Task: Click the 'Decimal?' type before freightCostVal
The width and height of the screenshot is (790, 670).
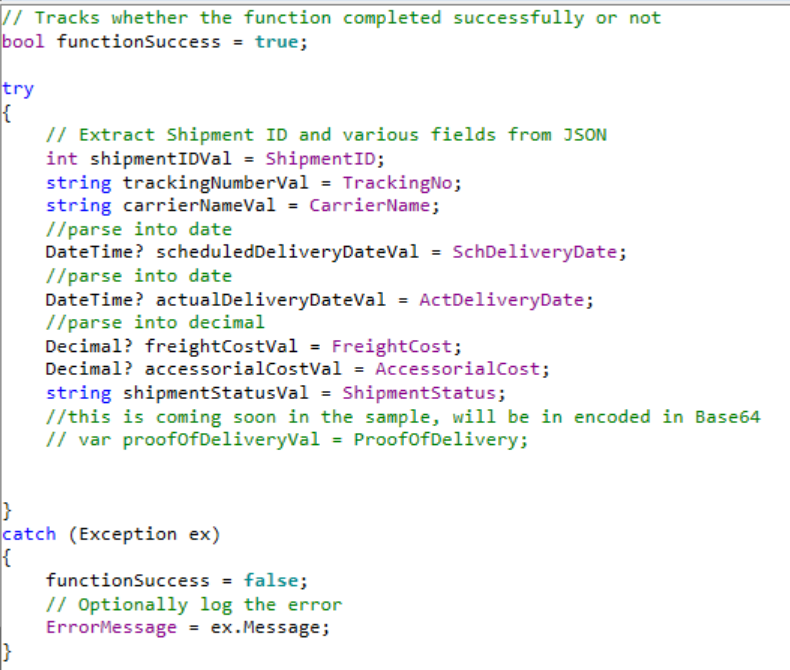Action: [x=89, y=346]
